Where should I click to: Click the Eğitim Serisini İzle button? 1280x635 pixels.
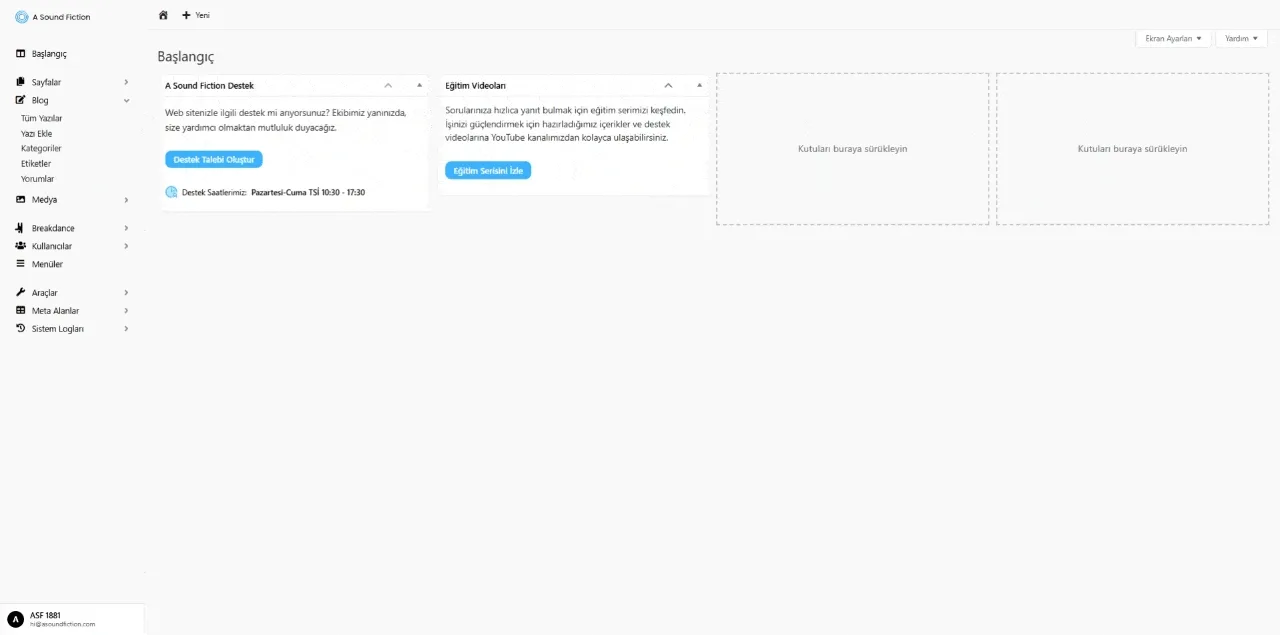[488, 170]
